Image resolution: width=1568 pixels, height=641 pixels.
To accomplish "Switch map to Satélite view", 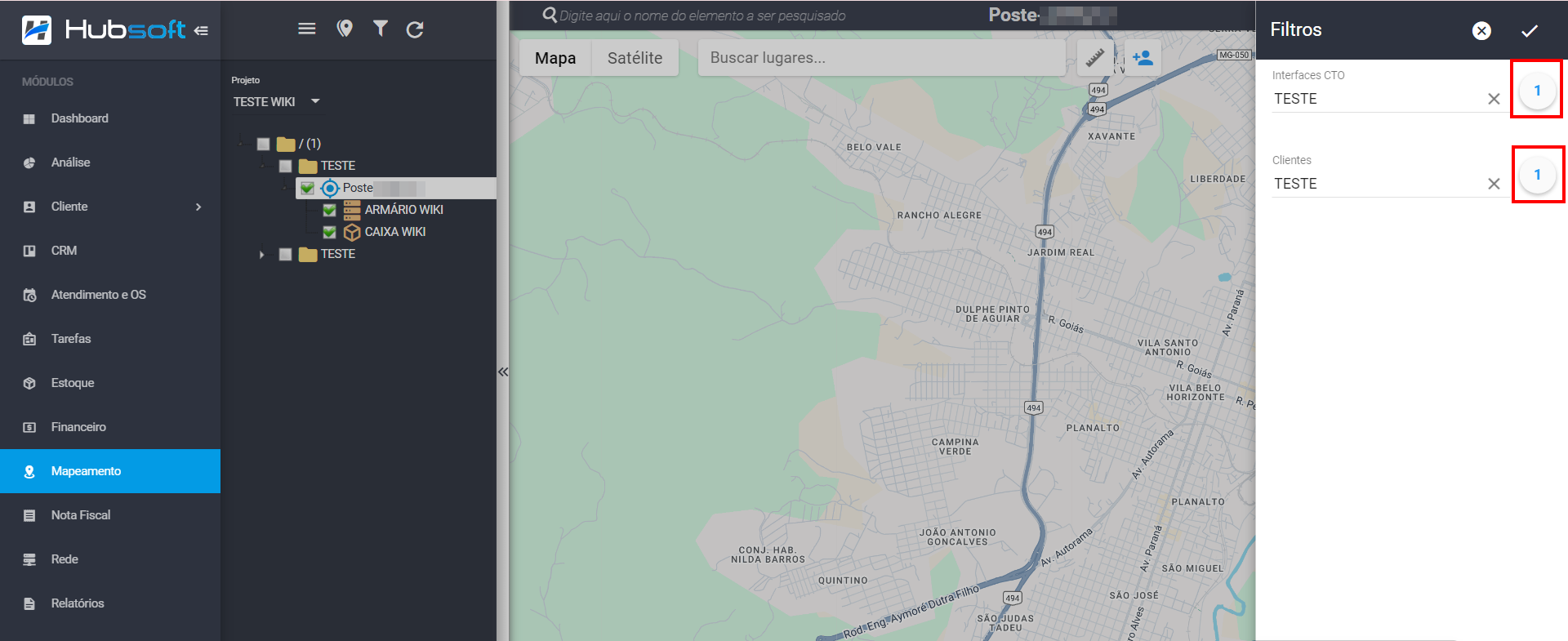I will click(635, 58).
